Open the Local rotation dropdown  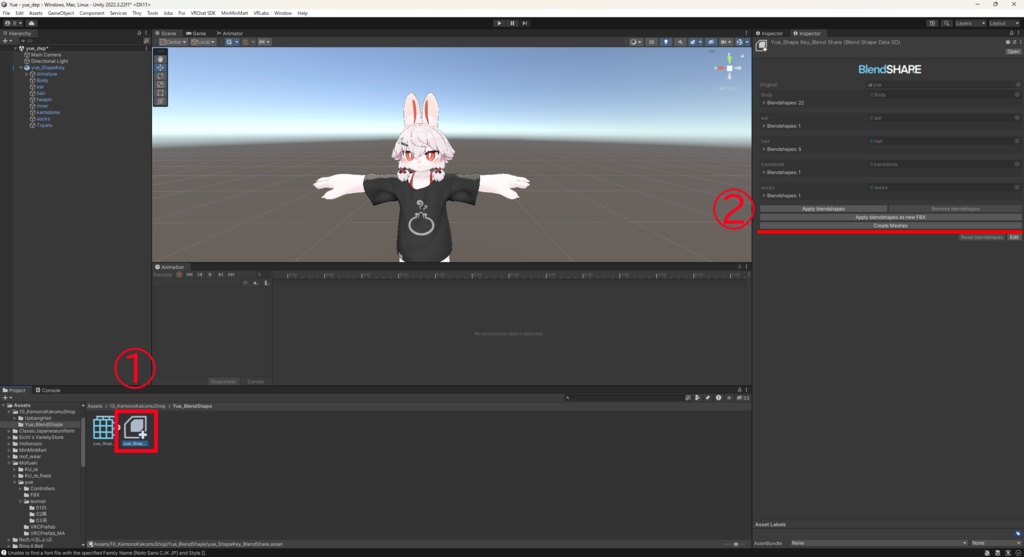tap(203, 42)
